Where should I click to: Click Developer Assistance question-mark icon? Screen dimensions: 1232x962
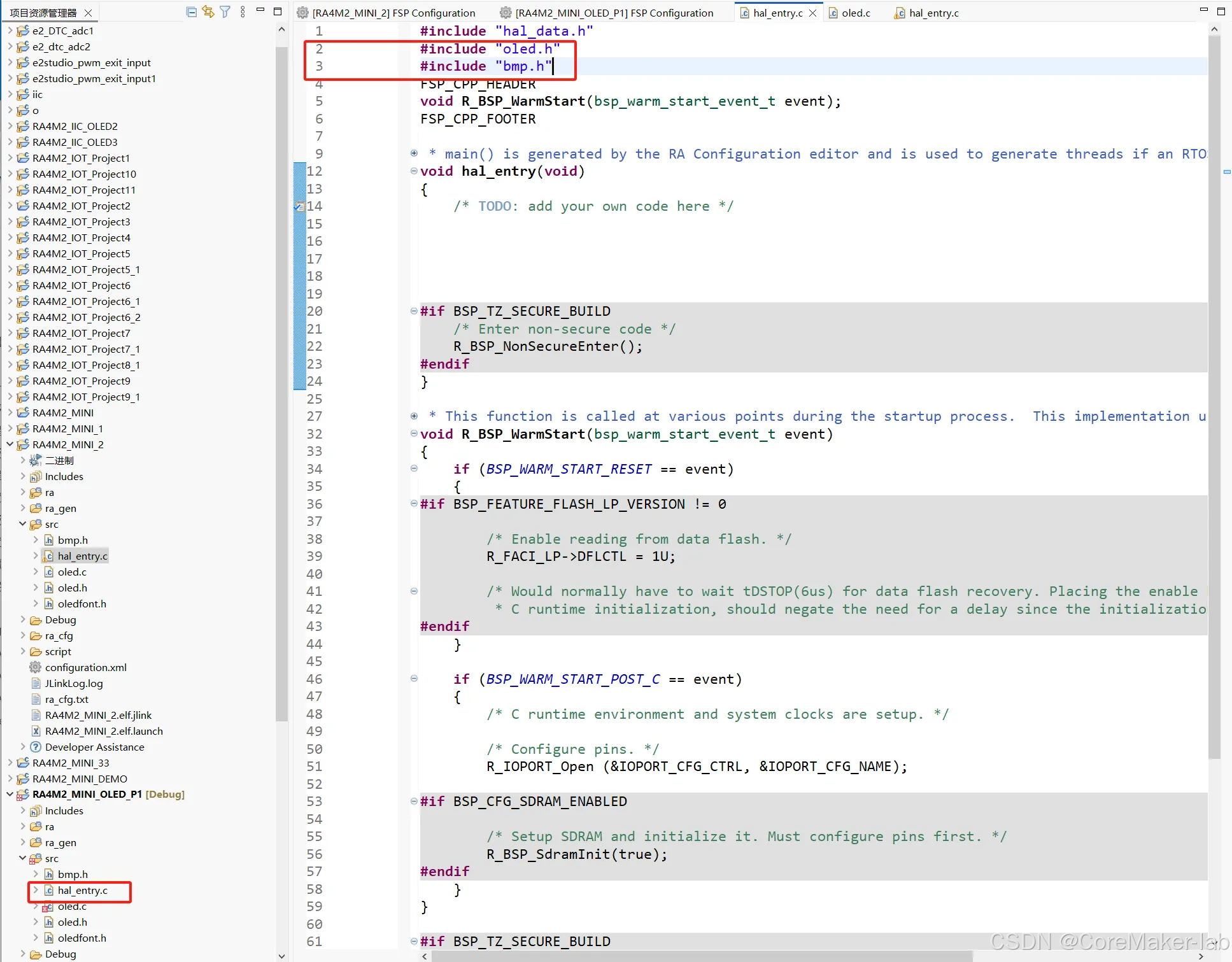[x=36, y=747]
